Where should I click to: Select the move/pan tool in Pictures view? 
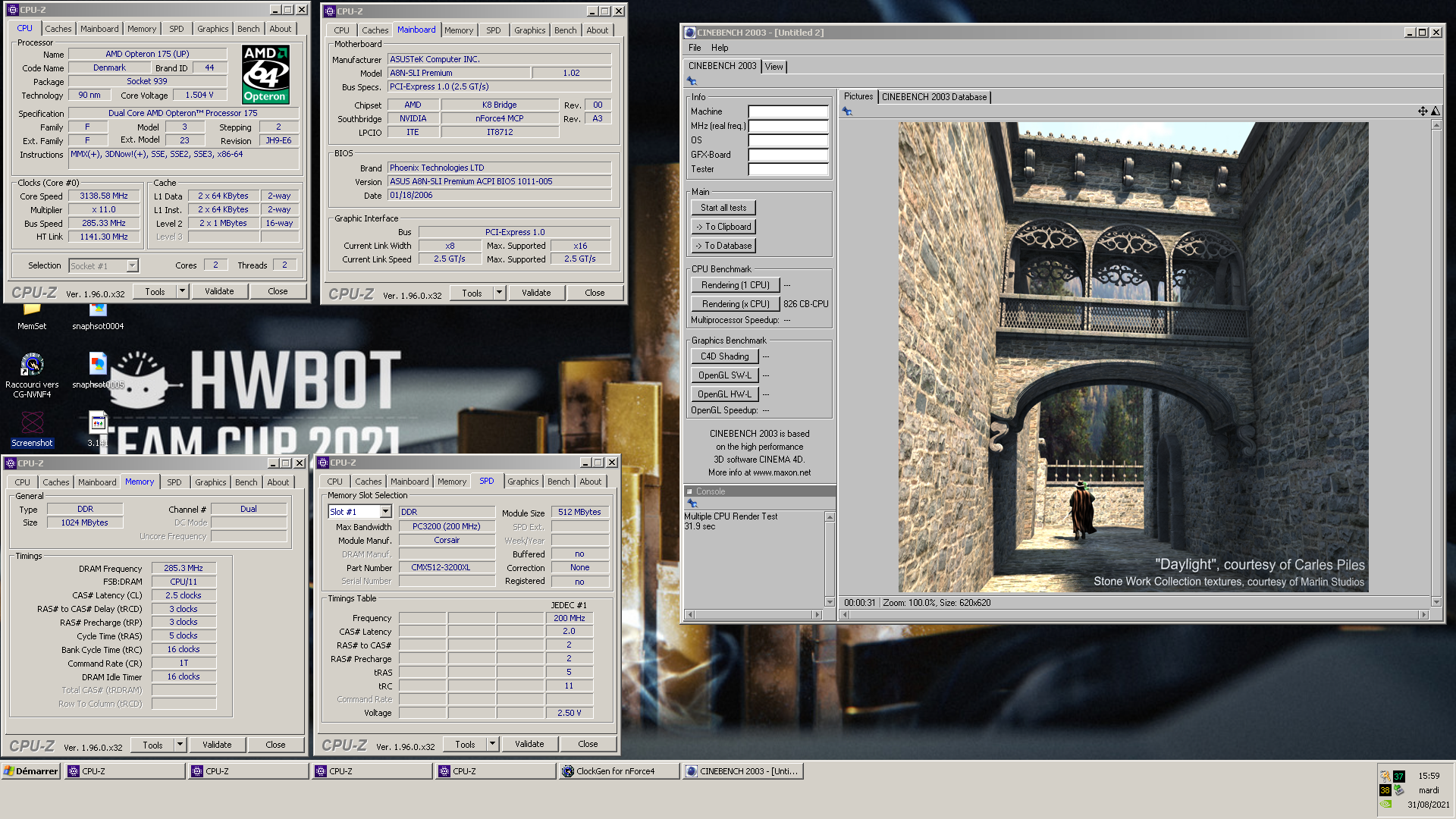tap(1423, 111)
